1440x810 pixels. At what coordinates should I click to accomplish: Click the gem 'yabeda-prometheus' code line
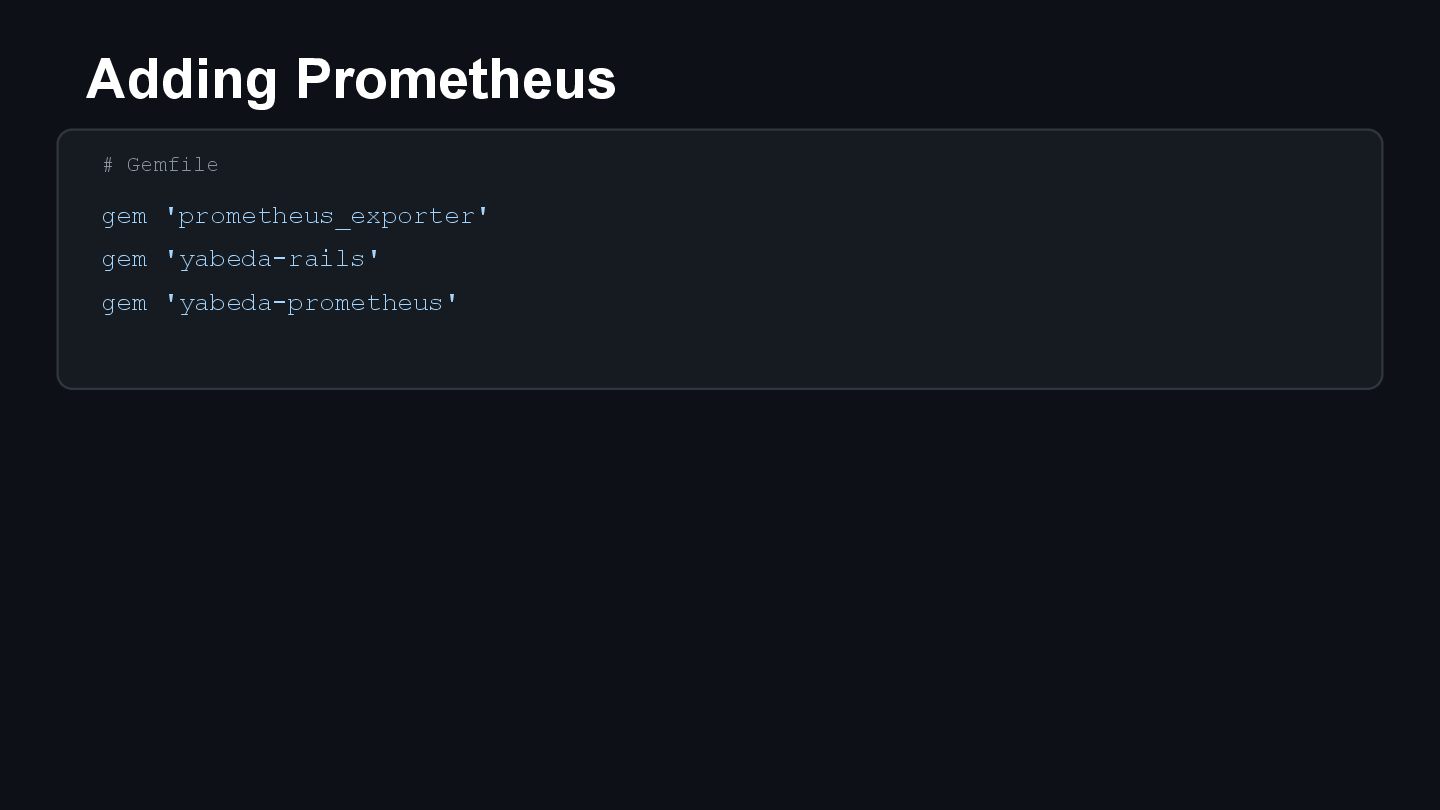(x=280, y=303)
